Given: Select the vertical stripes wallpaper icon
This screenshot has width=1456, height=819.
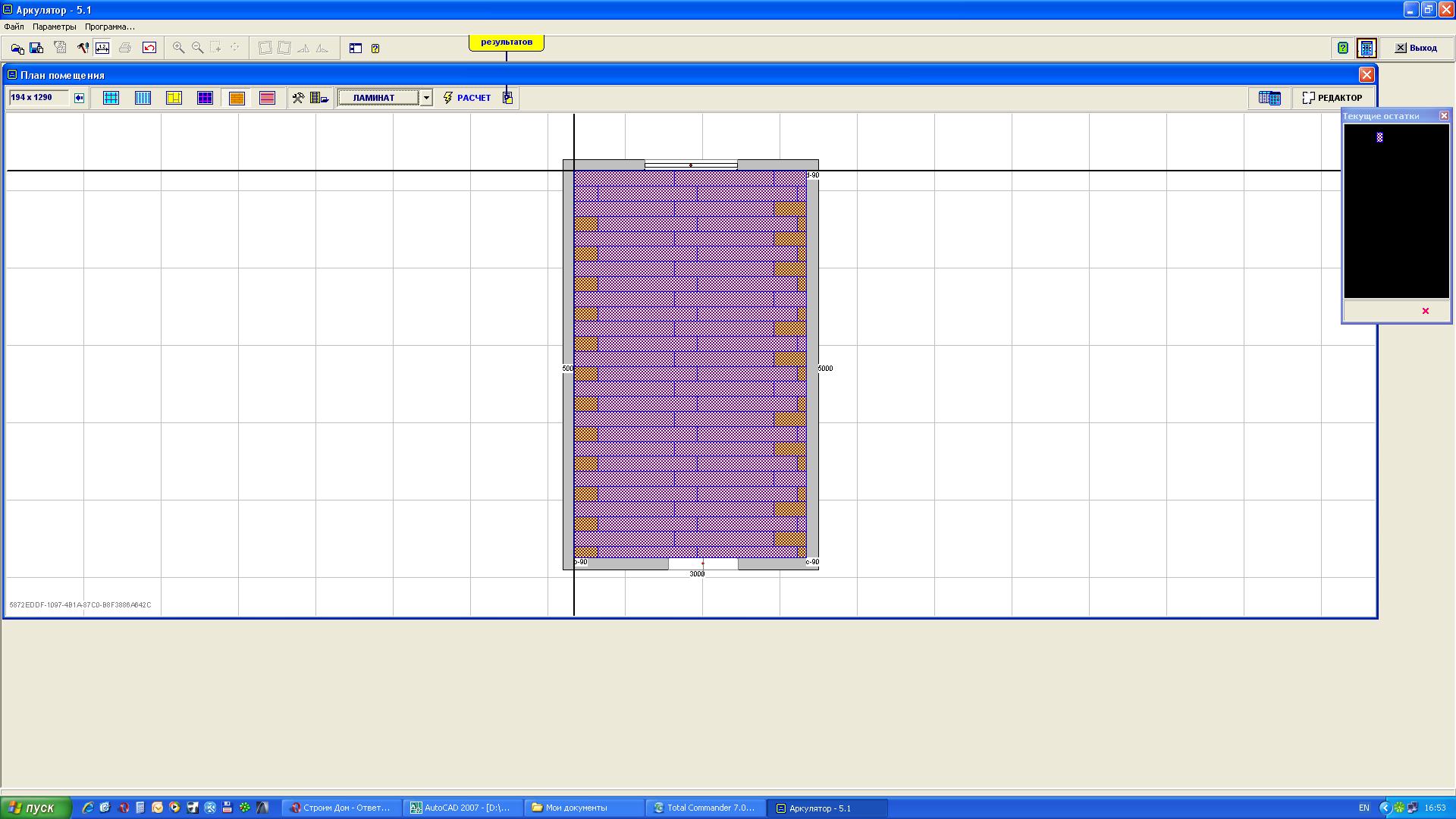Looking at the screenshot, I should (x=143, y=98).
